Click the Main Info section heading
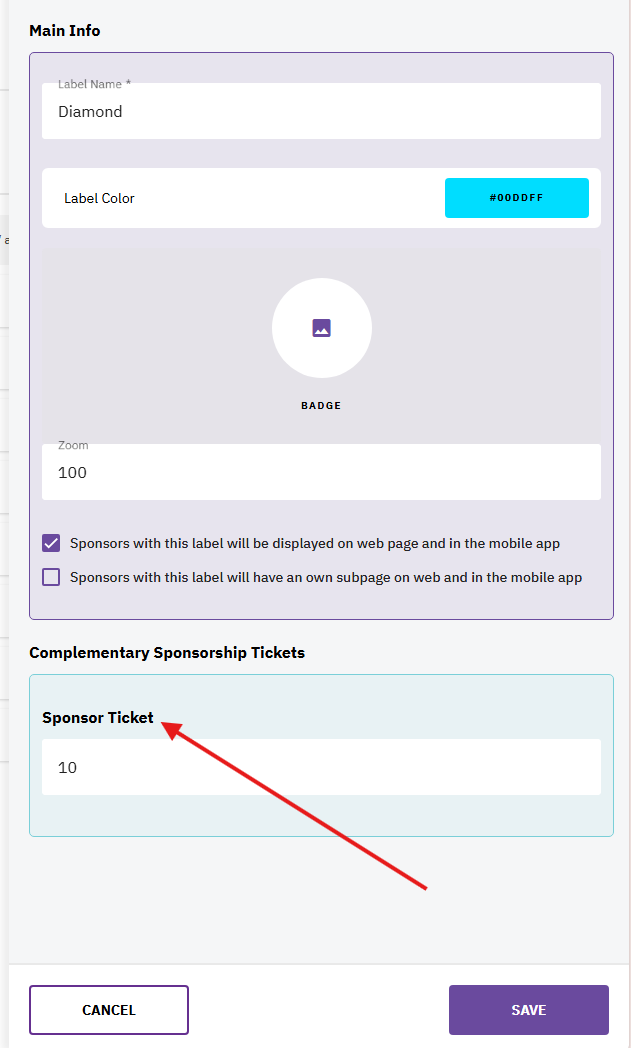 click(x=65, y=31)
